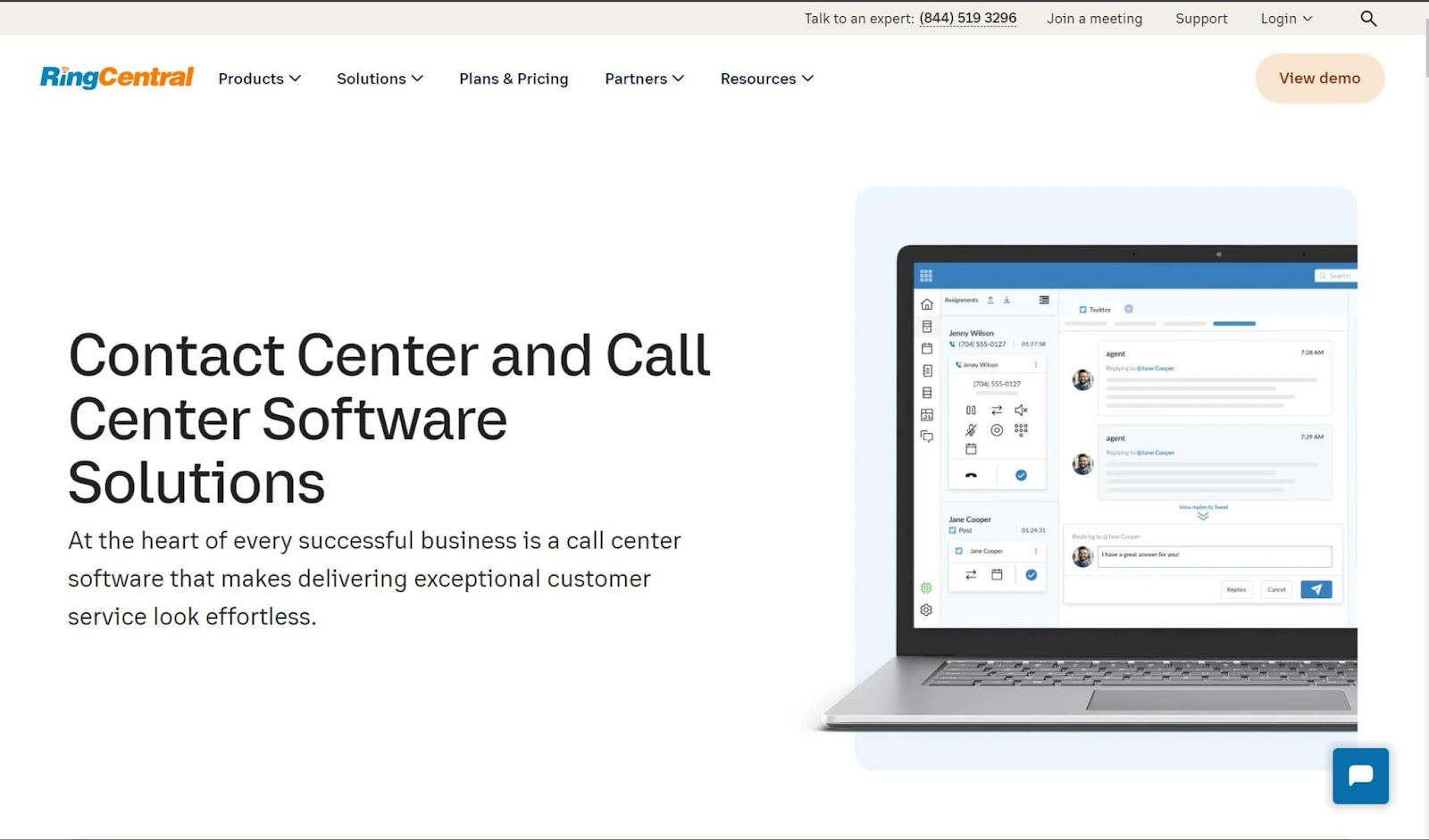Click the chat bubbles icon in mockup sidebar

[x=927, y=437]
